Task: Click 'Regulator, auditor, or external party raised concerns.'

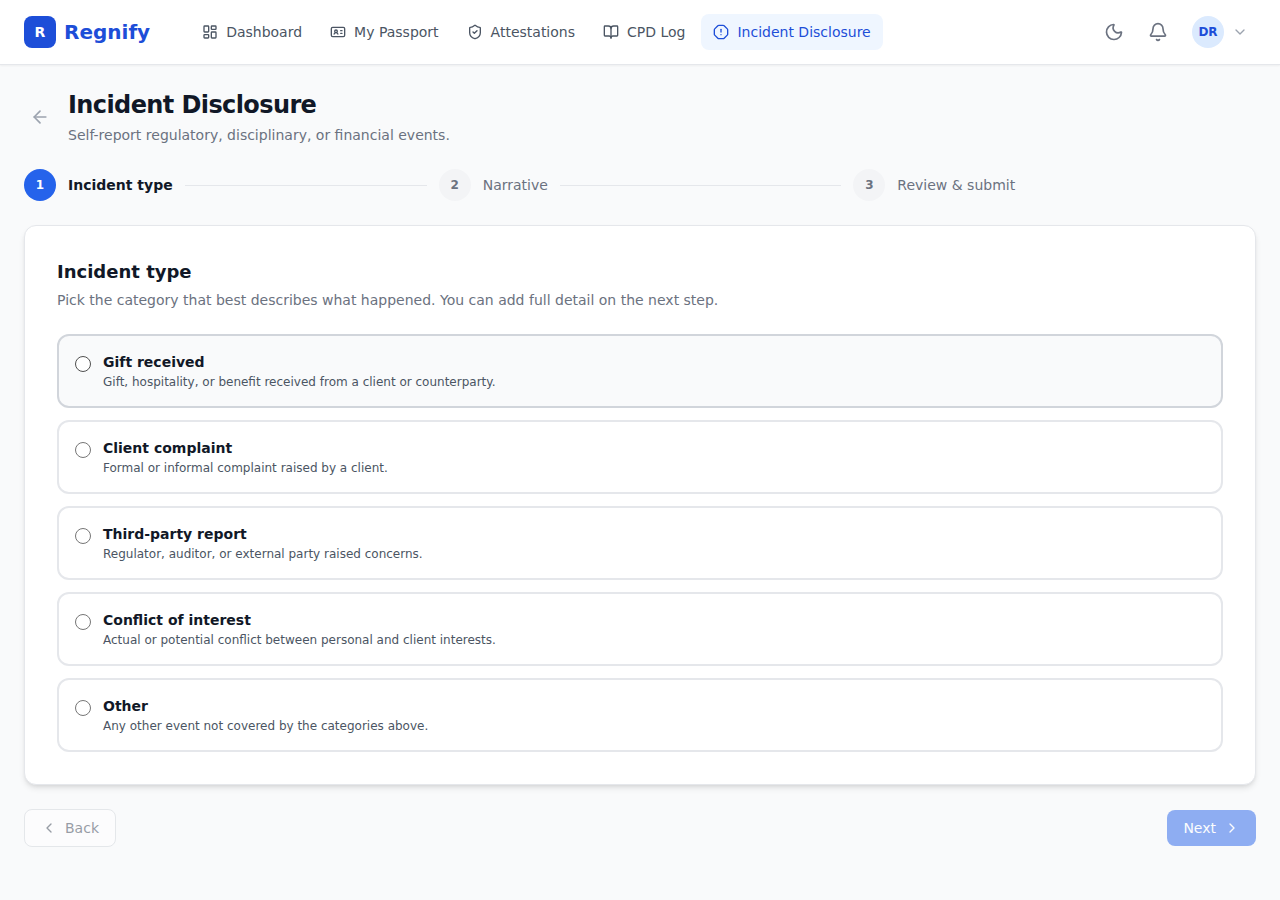Action: pyautogui.click(x=263, y=554)
